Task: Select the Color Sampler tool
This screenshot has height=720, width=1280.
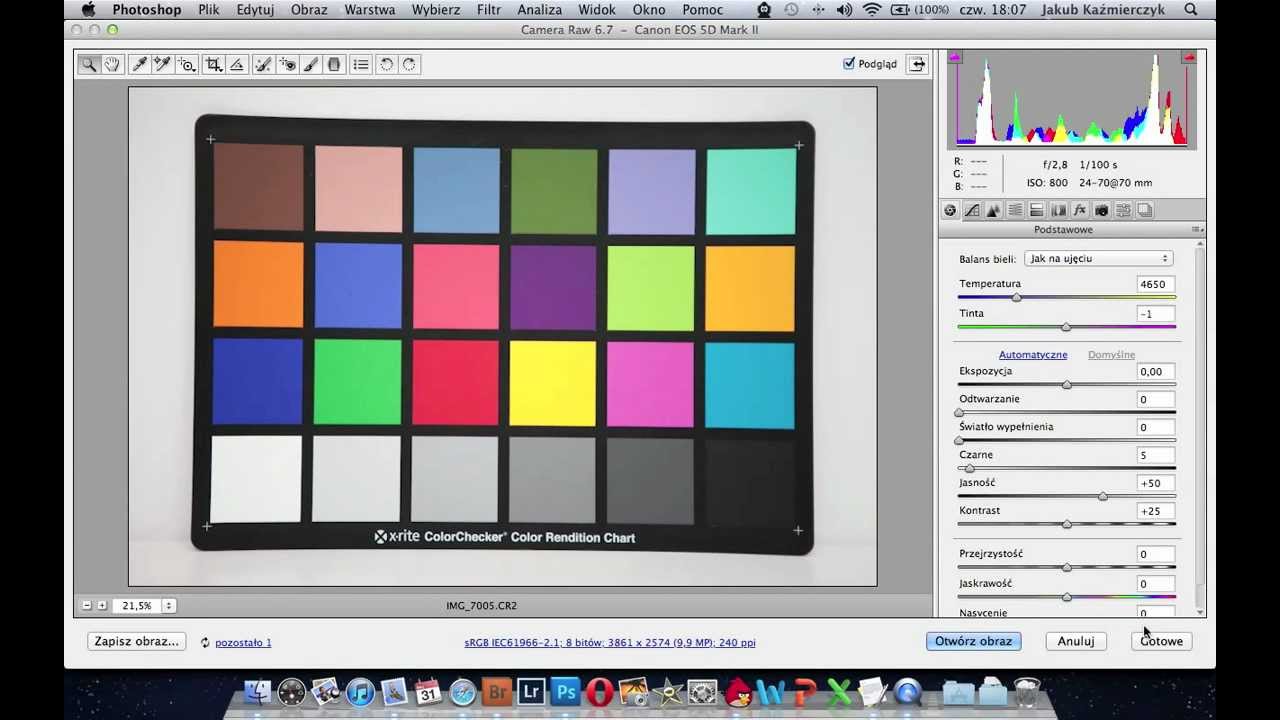Action: (x=162, y=64)
